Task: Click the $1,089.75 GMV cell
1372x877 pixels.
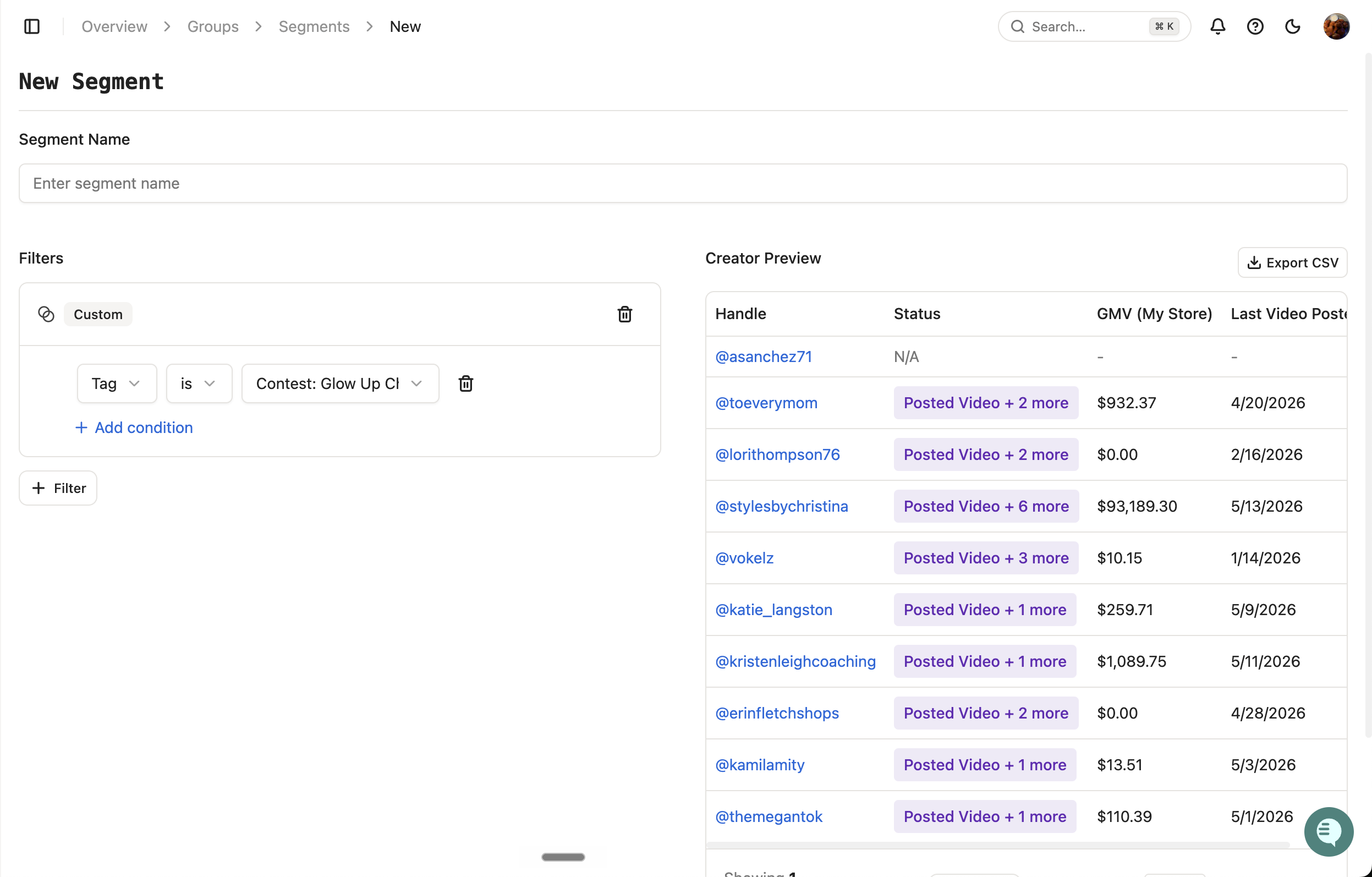Action: [x=1132, y=661]
